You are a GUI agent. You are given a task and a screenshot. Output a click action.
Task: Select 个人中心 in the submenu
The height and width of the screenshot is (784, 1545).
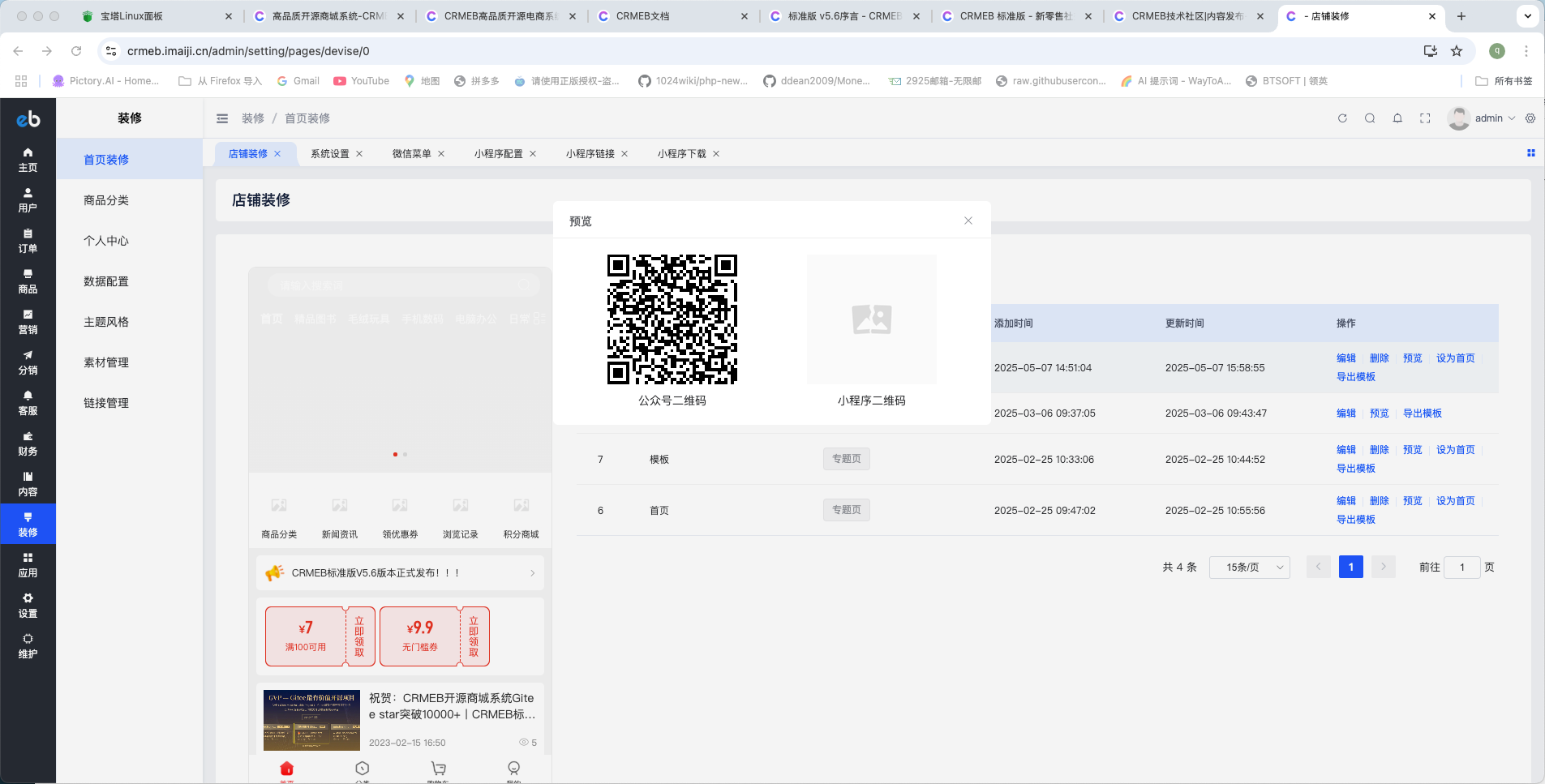click(130, 241)
